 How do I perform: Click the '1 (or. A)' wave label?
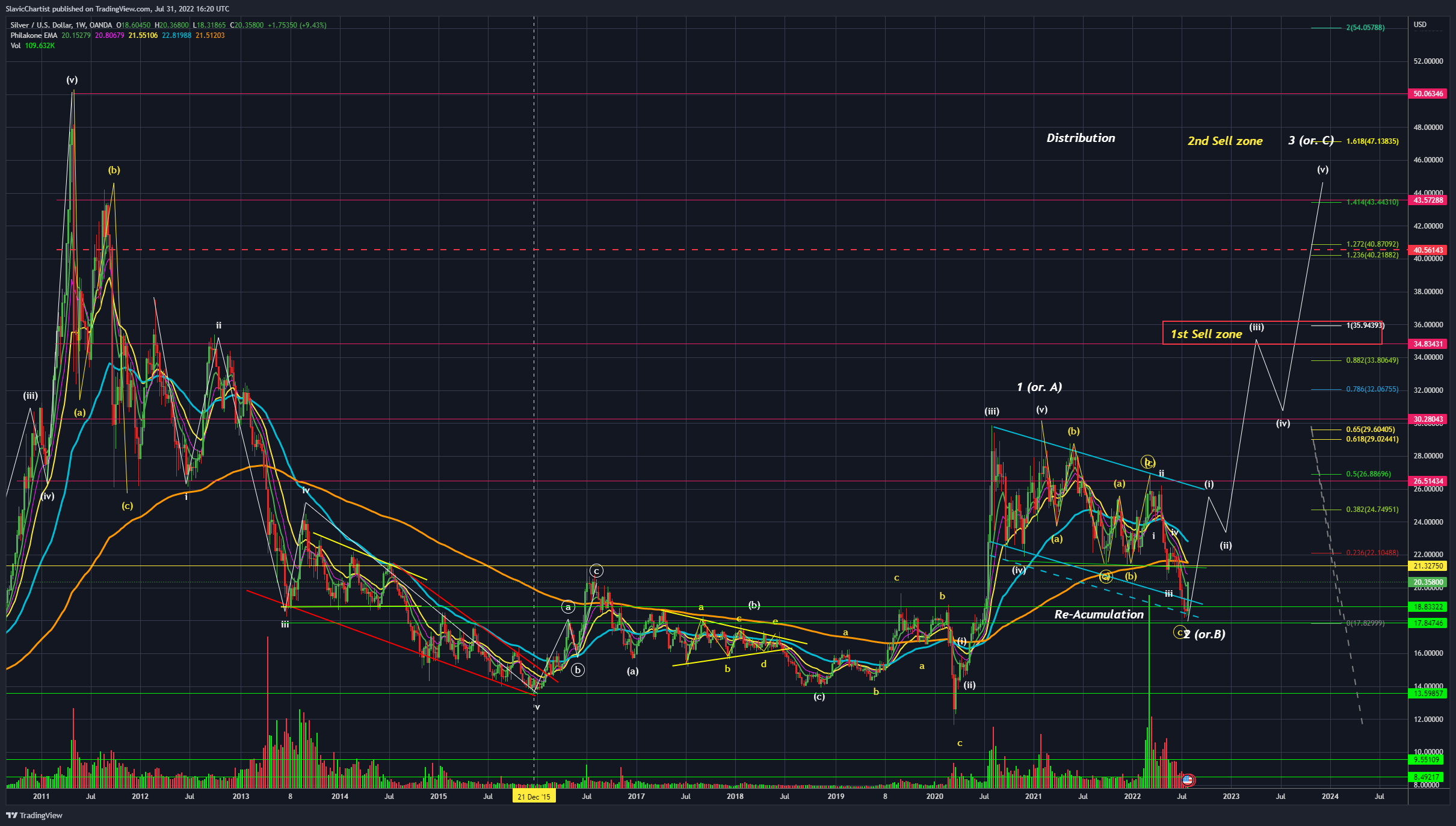[x=1039, y=387]
